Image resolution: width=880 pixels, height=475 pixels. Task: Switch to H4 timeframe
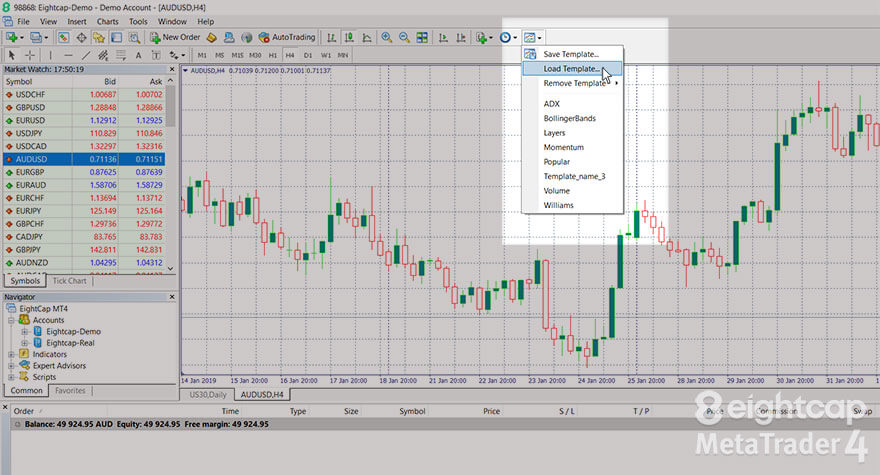[x=290, y=55]
